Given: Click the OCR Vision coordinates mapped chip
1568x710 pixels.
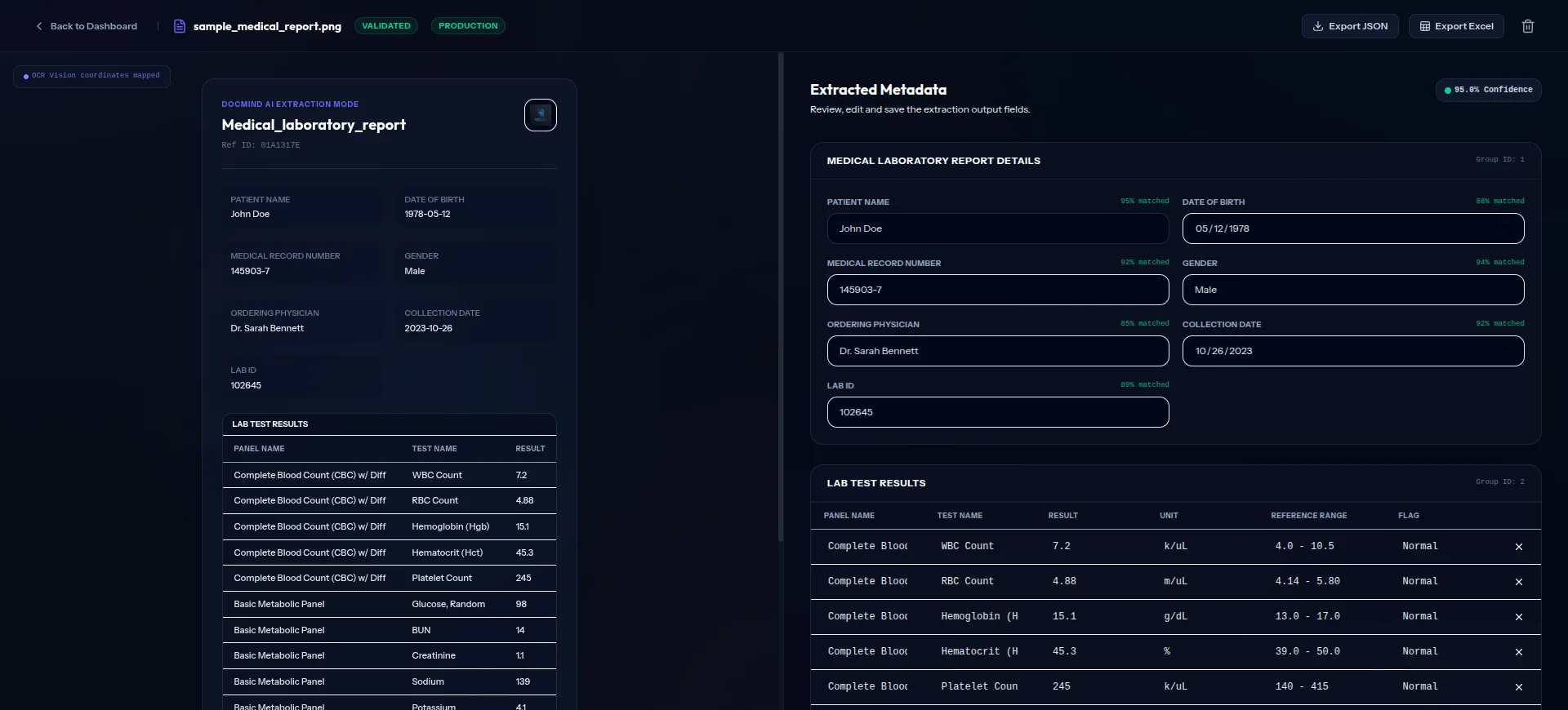Looking at the screenshot, I should (x=91, y=76).
